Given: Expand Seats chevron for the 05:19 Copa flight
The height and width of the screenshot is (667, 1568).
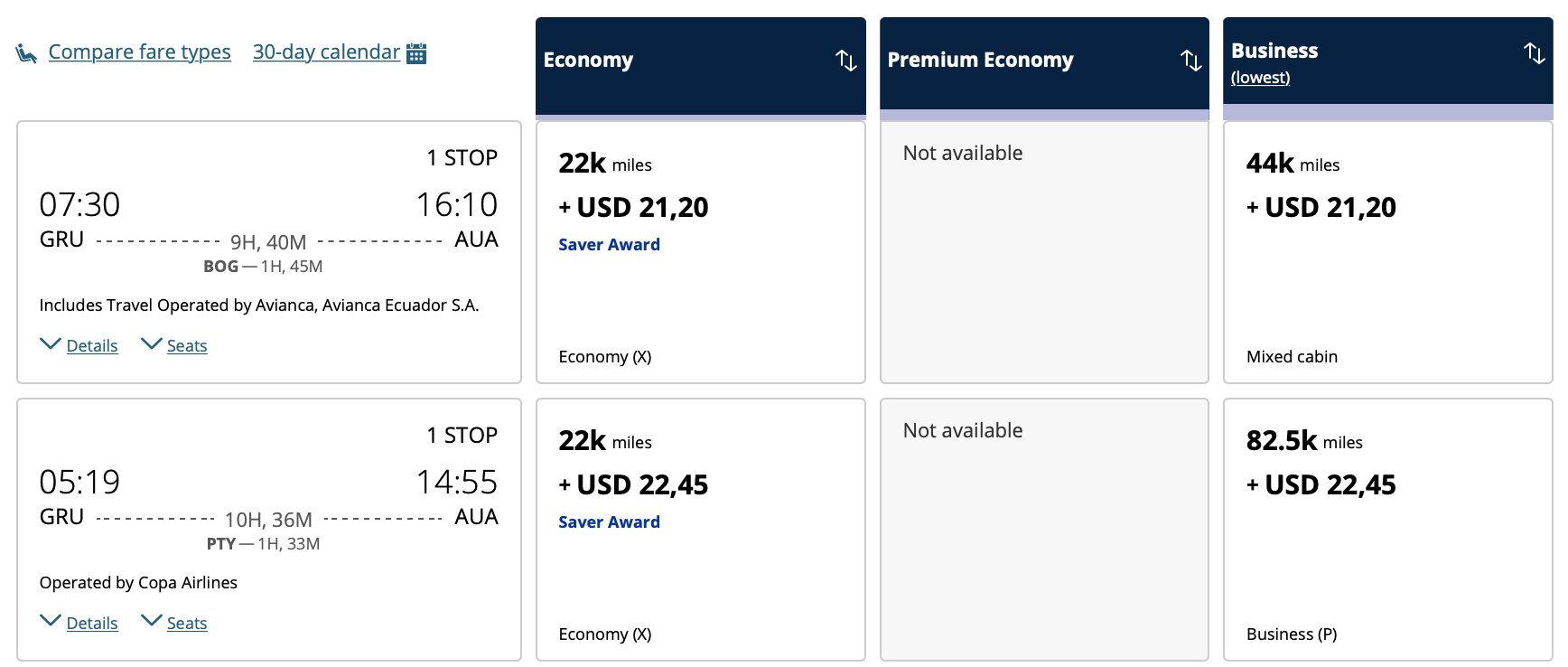Looking at the screenshot, I should click(152, 622).
